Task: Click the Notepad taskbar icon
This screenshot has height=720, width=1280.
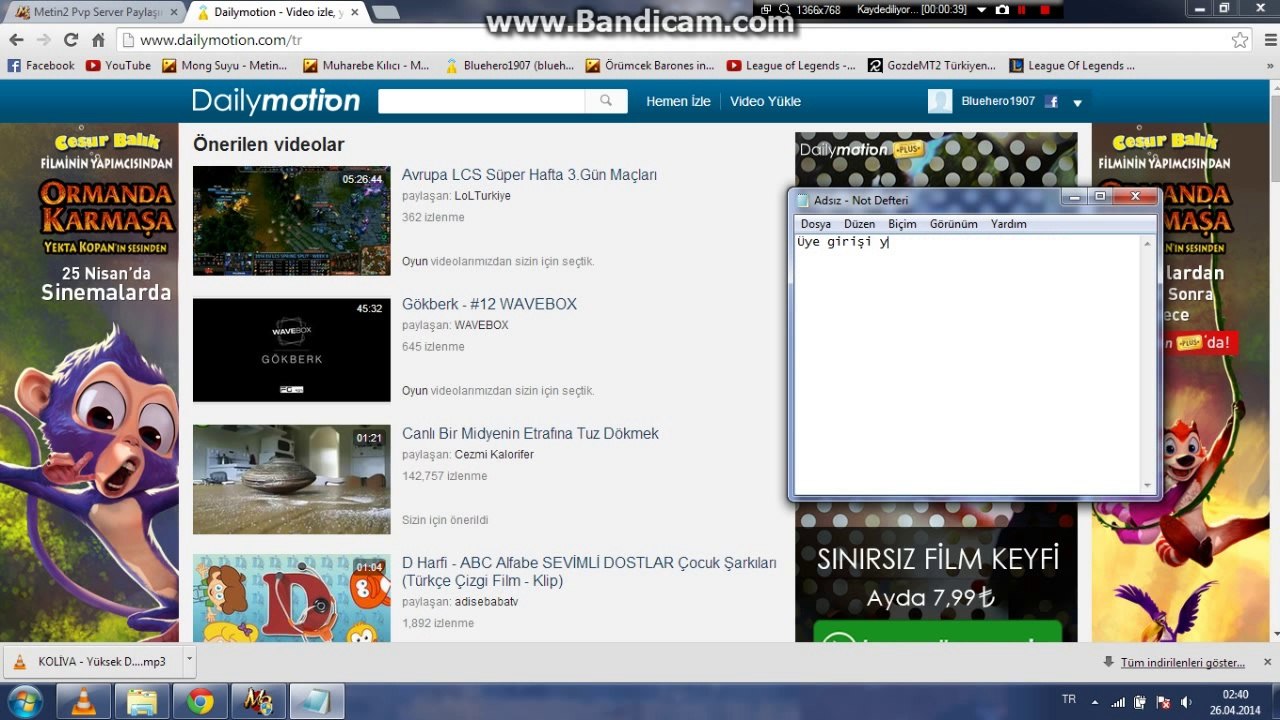Action: 317,701
